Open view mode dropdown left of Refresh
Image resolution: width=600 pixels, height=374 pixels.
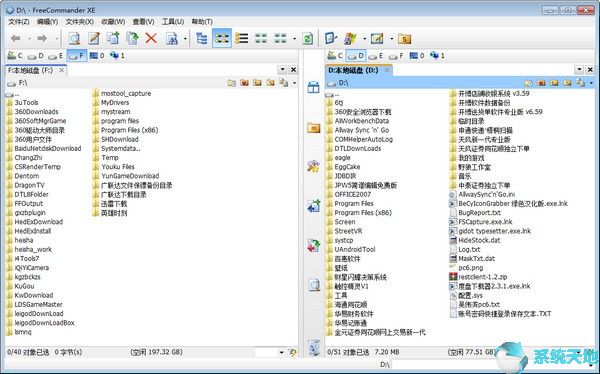click(294, 39)
